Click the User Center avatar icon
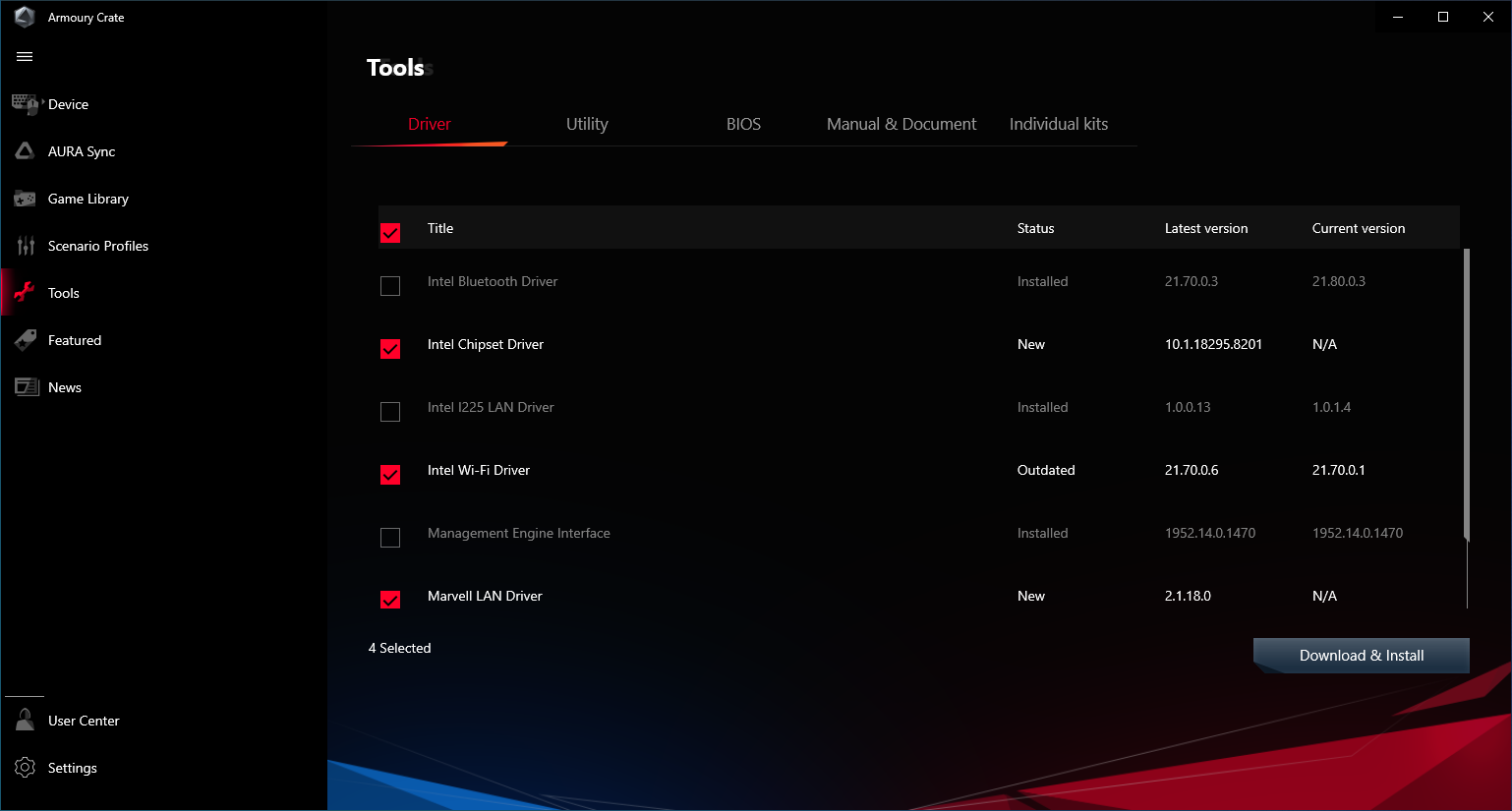This screenshot has width=1512, height=811. click(x=26, y=721)
